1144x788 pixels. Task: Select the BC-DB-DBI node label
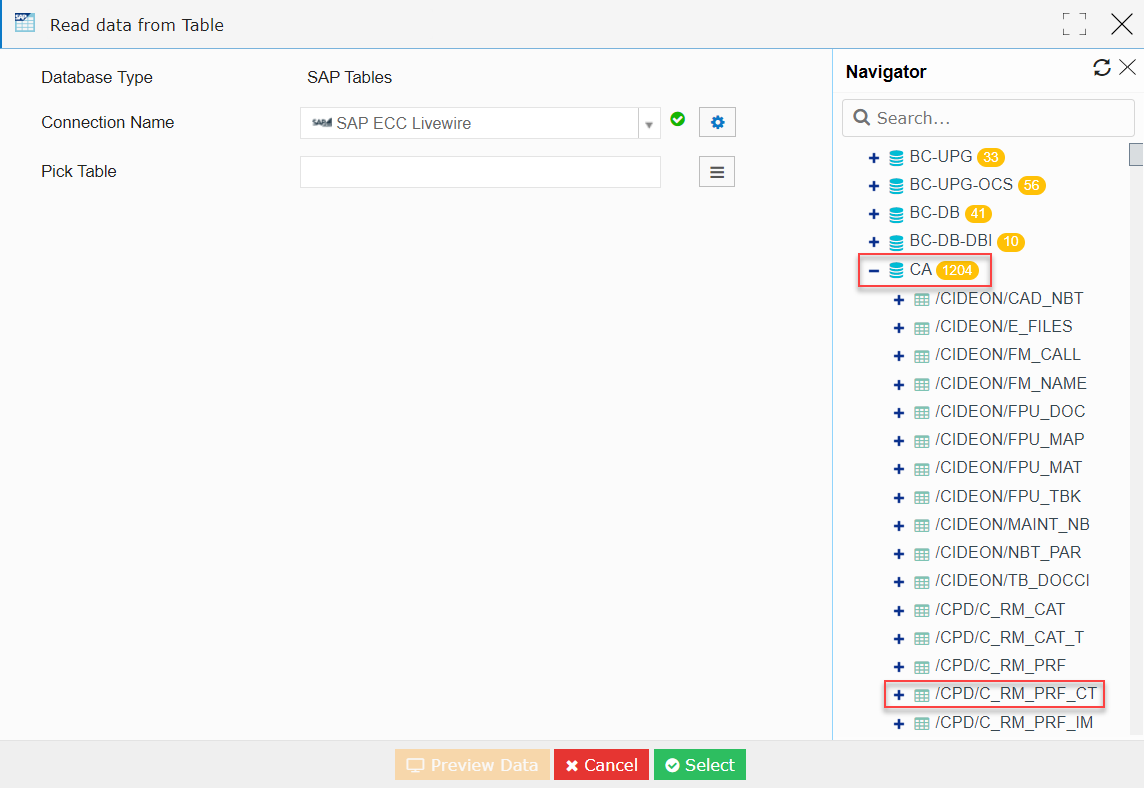click(x=951, y=241)
